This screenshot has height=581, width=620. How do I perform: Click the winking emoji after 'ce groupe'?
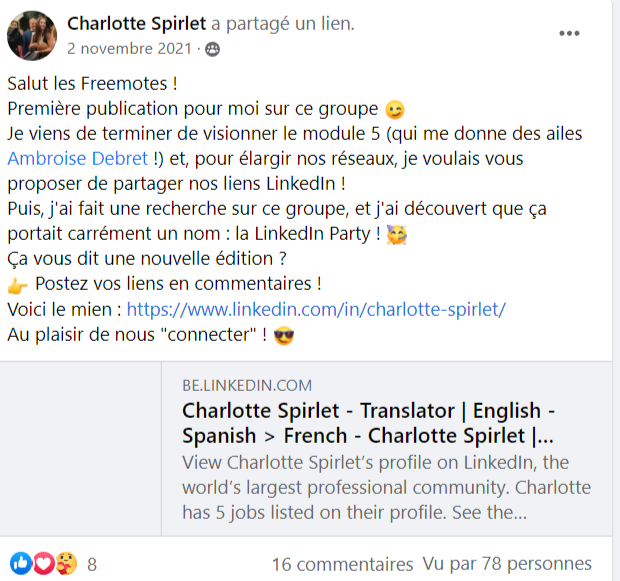click(397, 108)
